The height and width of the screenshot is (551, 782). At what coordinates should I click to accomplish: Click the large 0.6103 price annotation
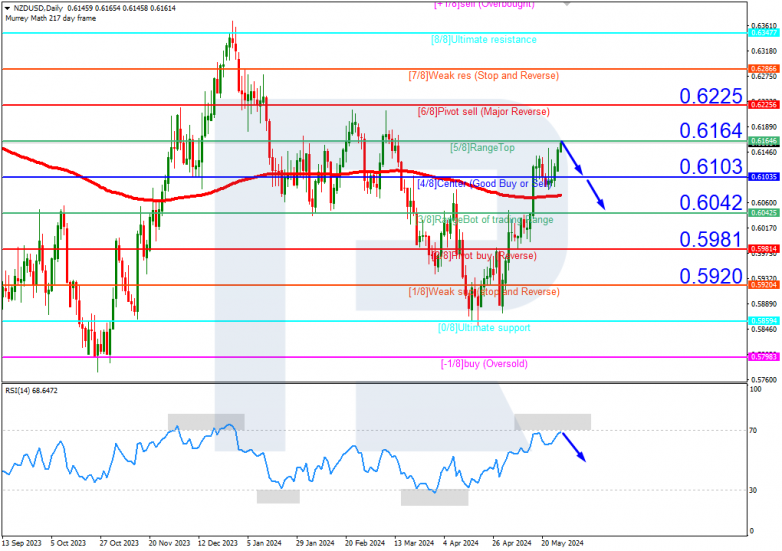click(x=711, y=167)
